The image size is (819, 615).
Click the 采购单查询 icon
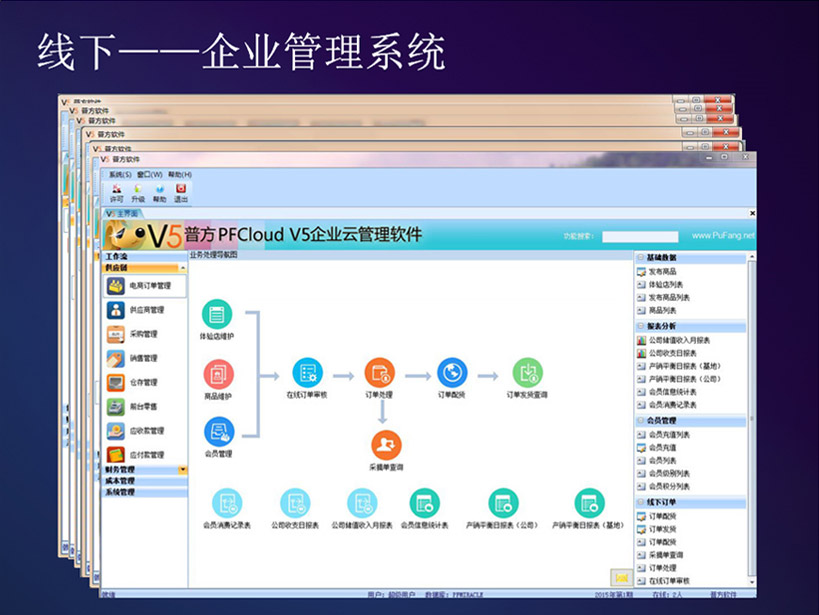(386, 445)
